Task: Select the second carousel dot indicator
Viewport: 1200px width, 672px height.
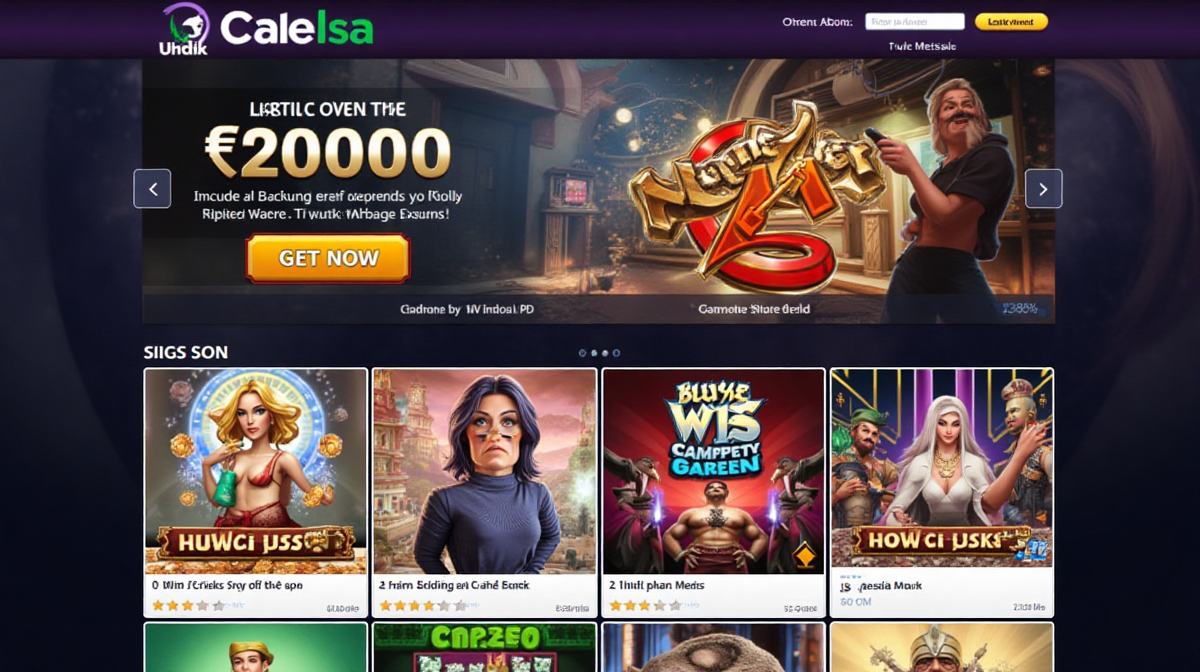Action: click(594, 353)
